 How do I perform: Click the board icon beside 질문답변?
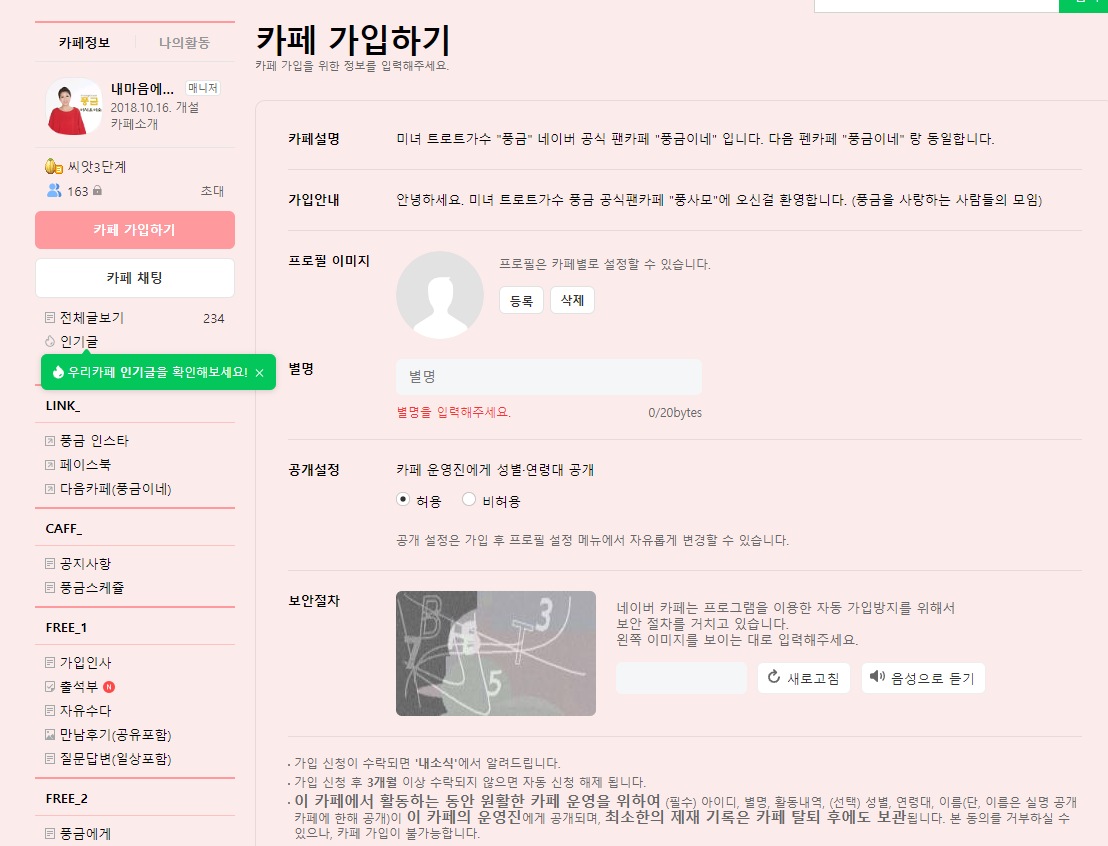click(x=49, y=759)
